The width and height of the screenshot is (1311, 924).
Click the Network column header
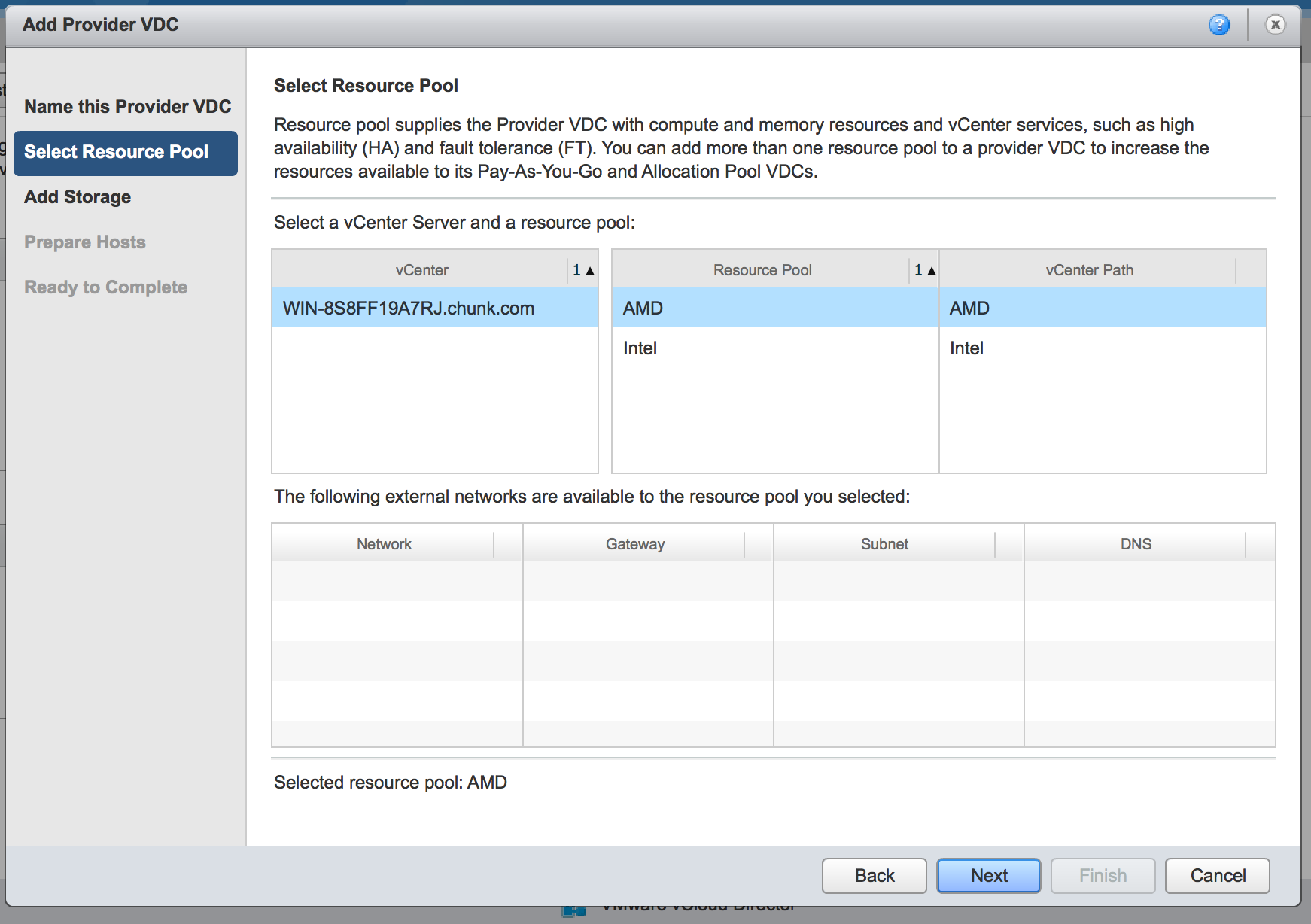pyautogui.click(x=384, y=544)
